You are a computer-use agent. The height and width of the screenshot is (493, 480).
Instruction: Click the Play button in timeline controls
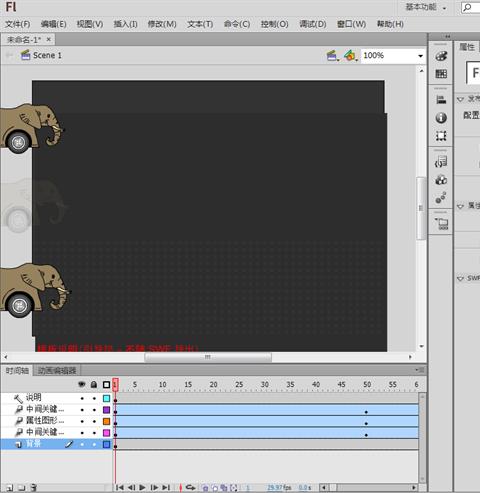click(x=142, y=487)
